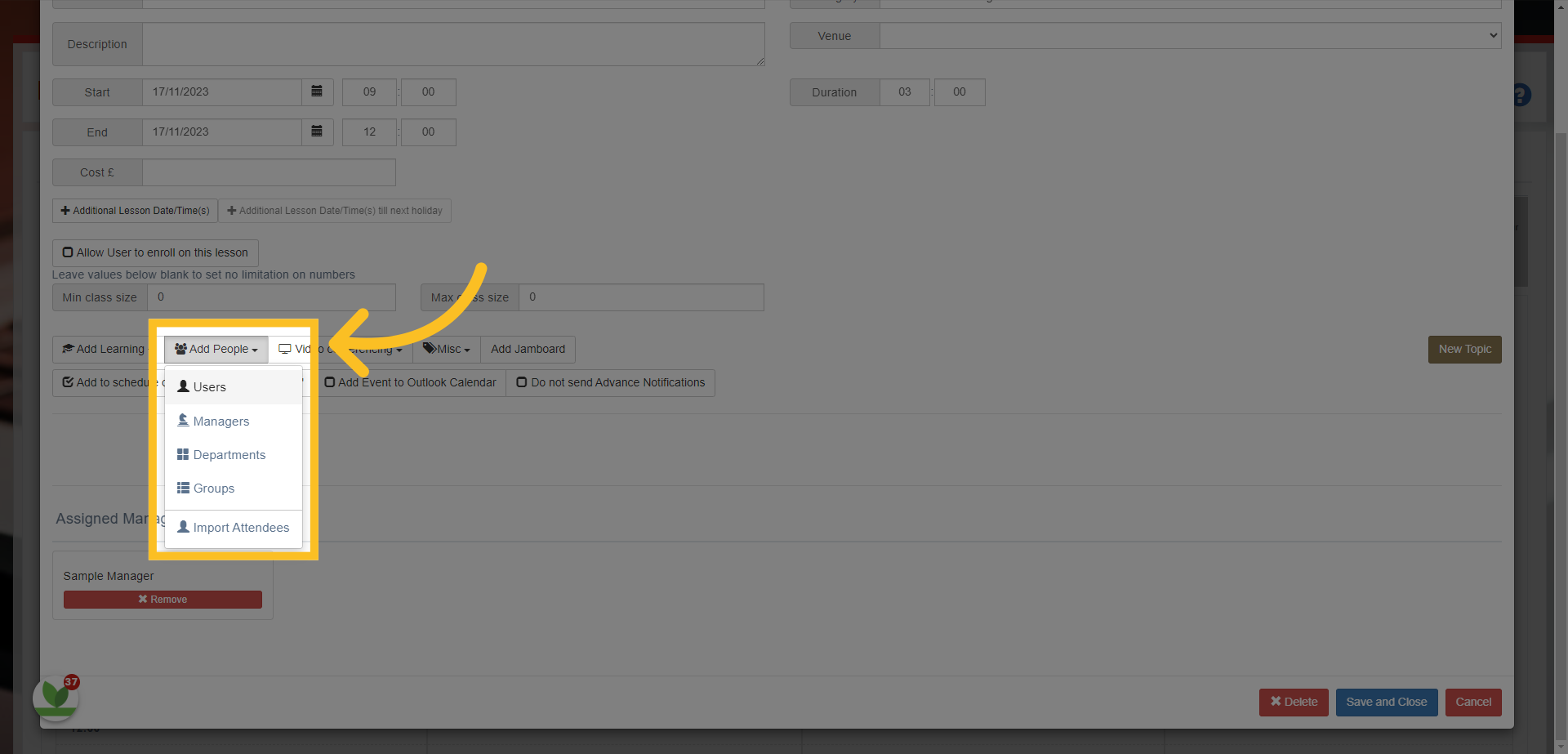The width and height of the screenshot is (1568, 754).
Task: Click Additional Lesson Date/Time(s) button
Action: 136,211
